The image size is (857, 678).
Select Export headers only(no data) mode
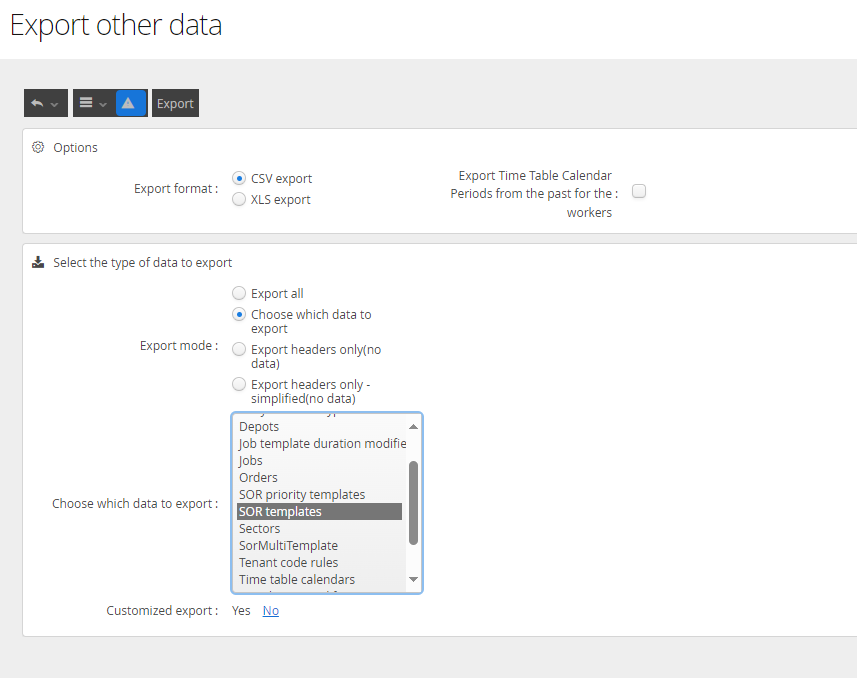(239, 349)
